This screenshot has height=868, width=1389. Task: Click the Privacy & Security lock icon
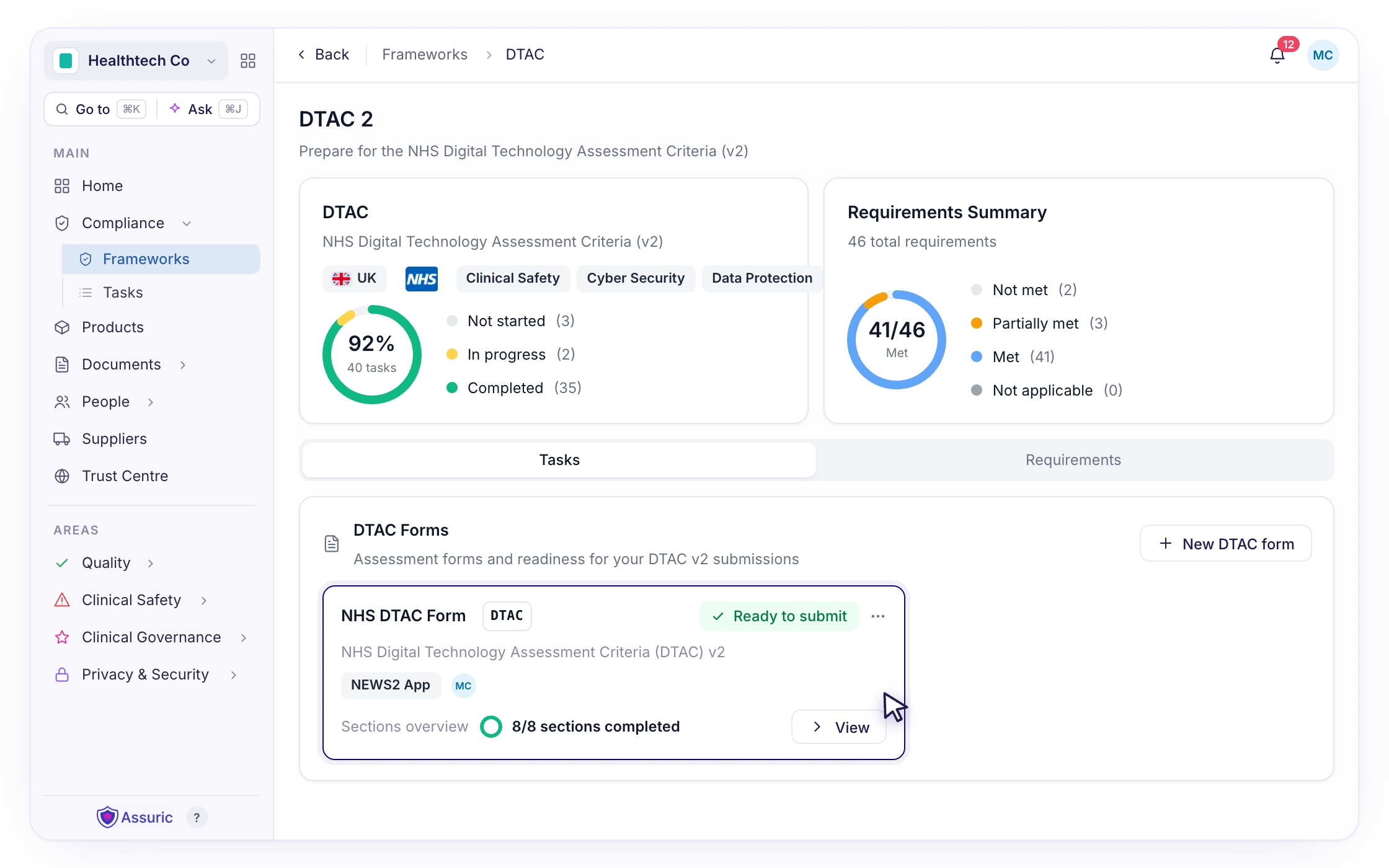[x=62, y=675]
